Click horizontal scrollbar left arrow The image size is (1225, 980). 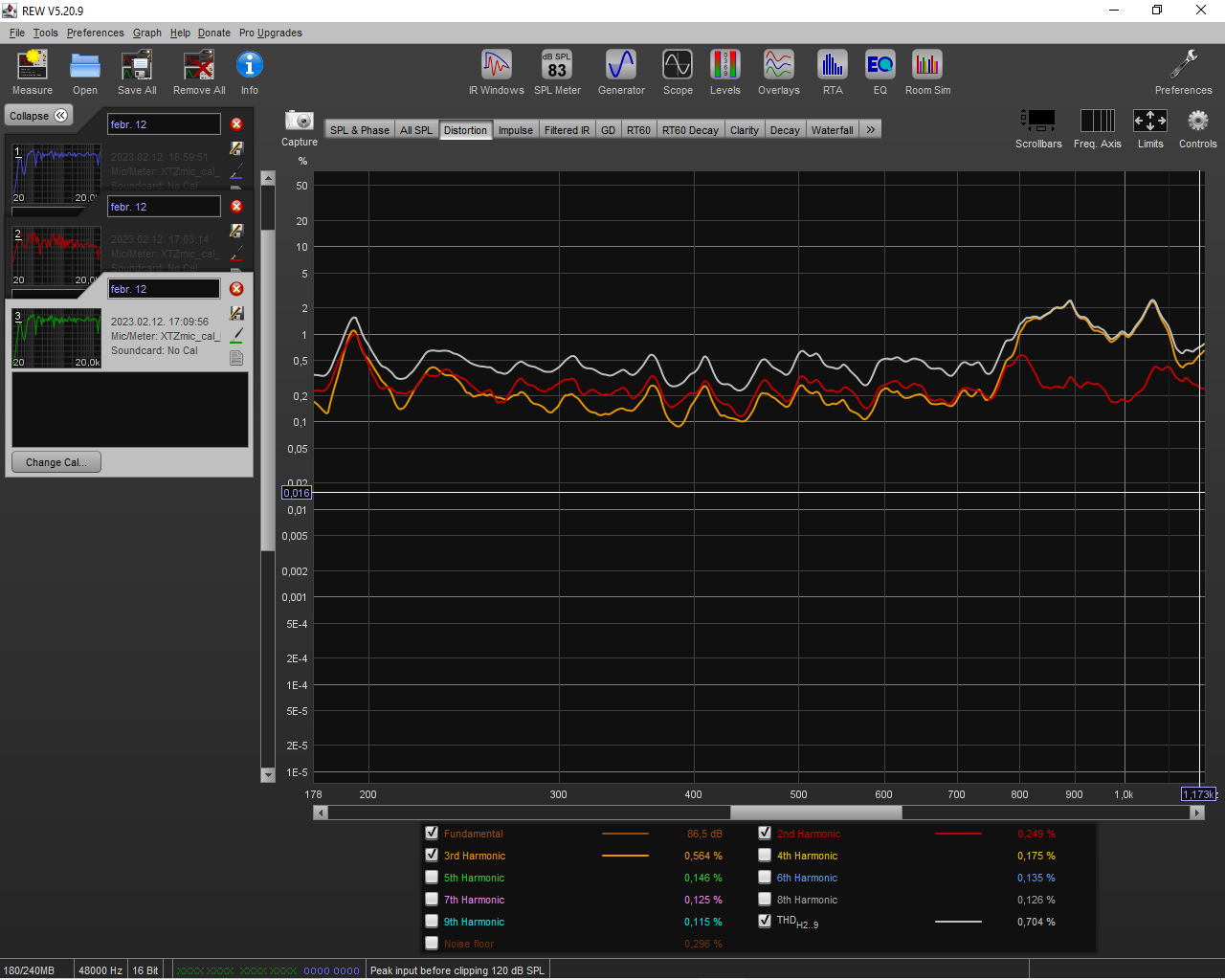(x=321, y=813)
